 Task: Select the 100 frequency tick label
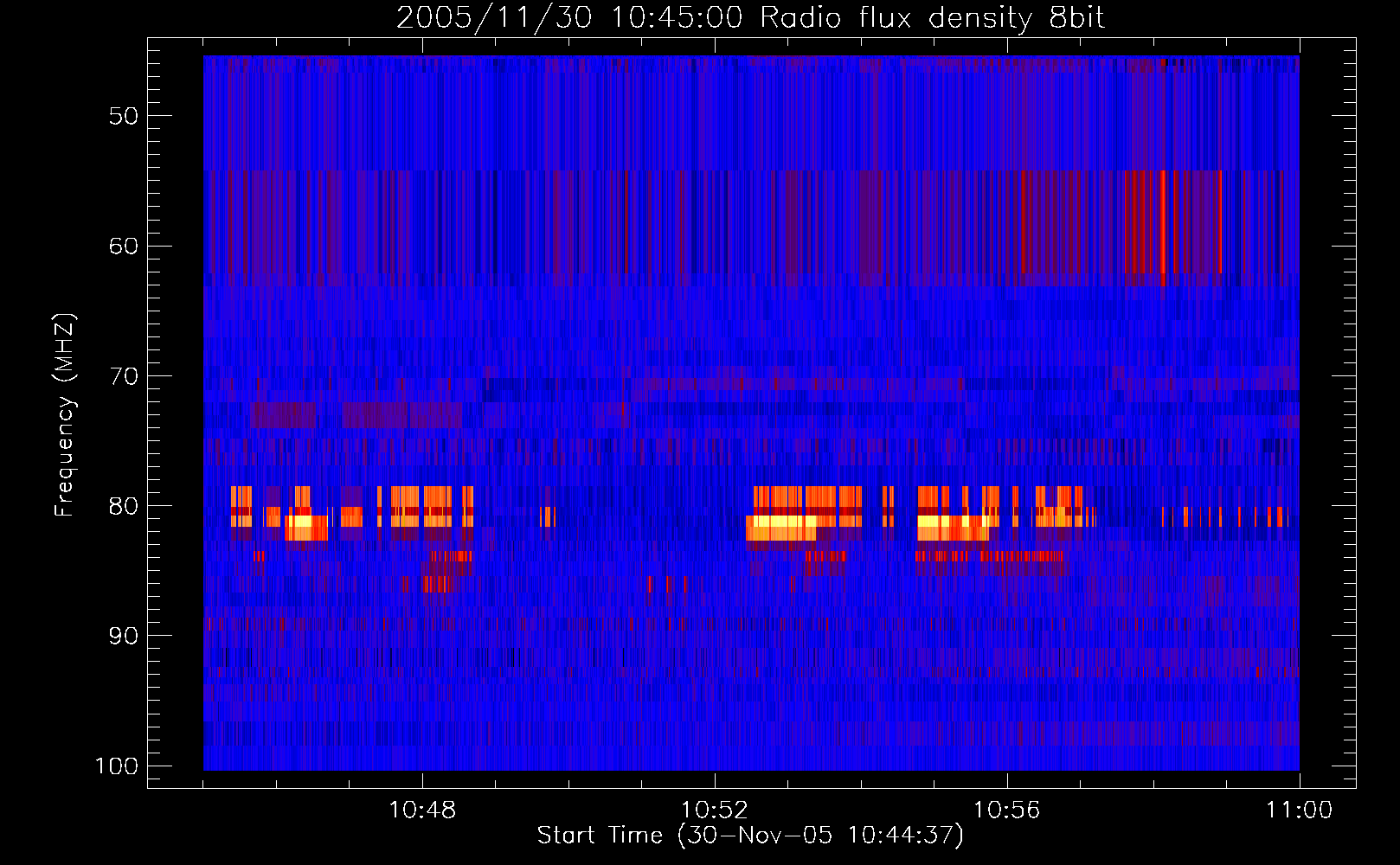click(x=117, y=766)
